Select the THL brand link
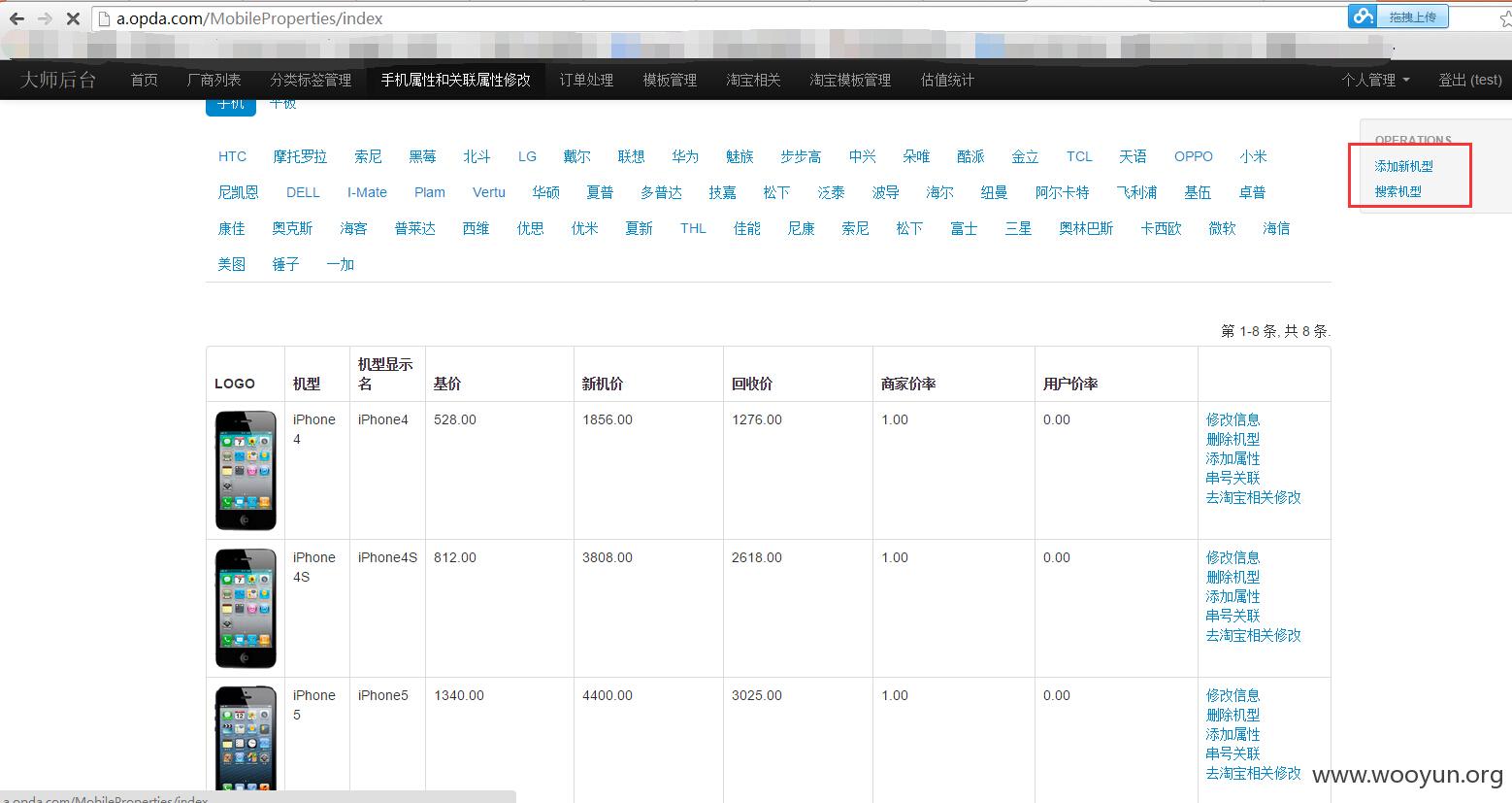This screenshot has height=803, width=1512. [693, 228]
